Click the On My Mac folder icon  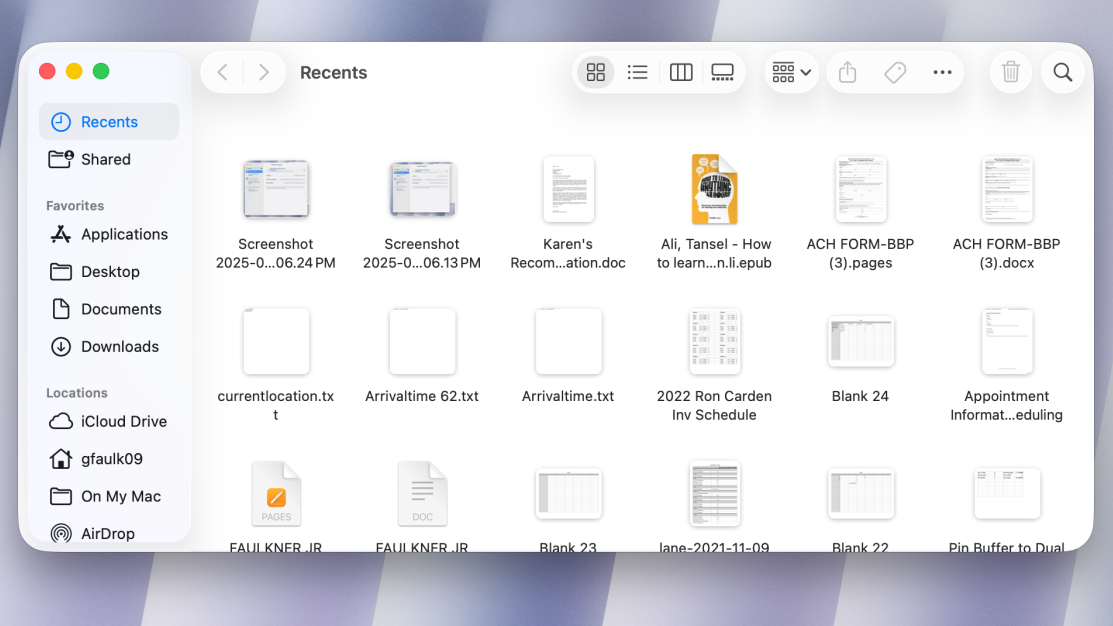tap(61, 497)
